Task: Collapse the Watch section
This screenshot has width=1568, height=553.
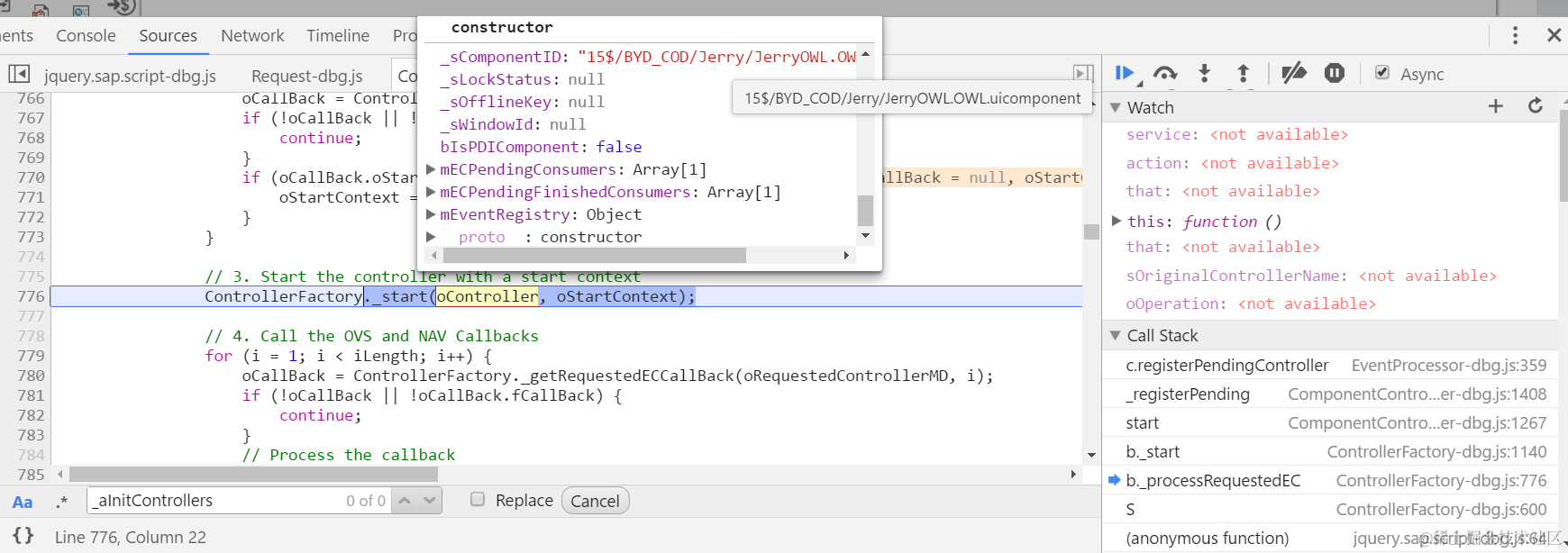Action: [1116, 107]
